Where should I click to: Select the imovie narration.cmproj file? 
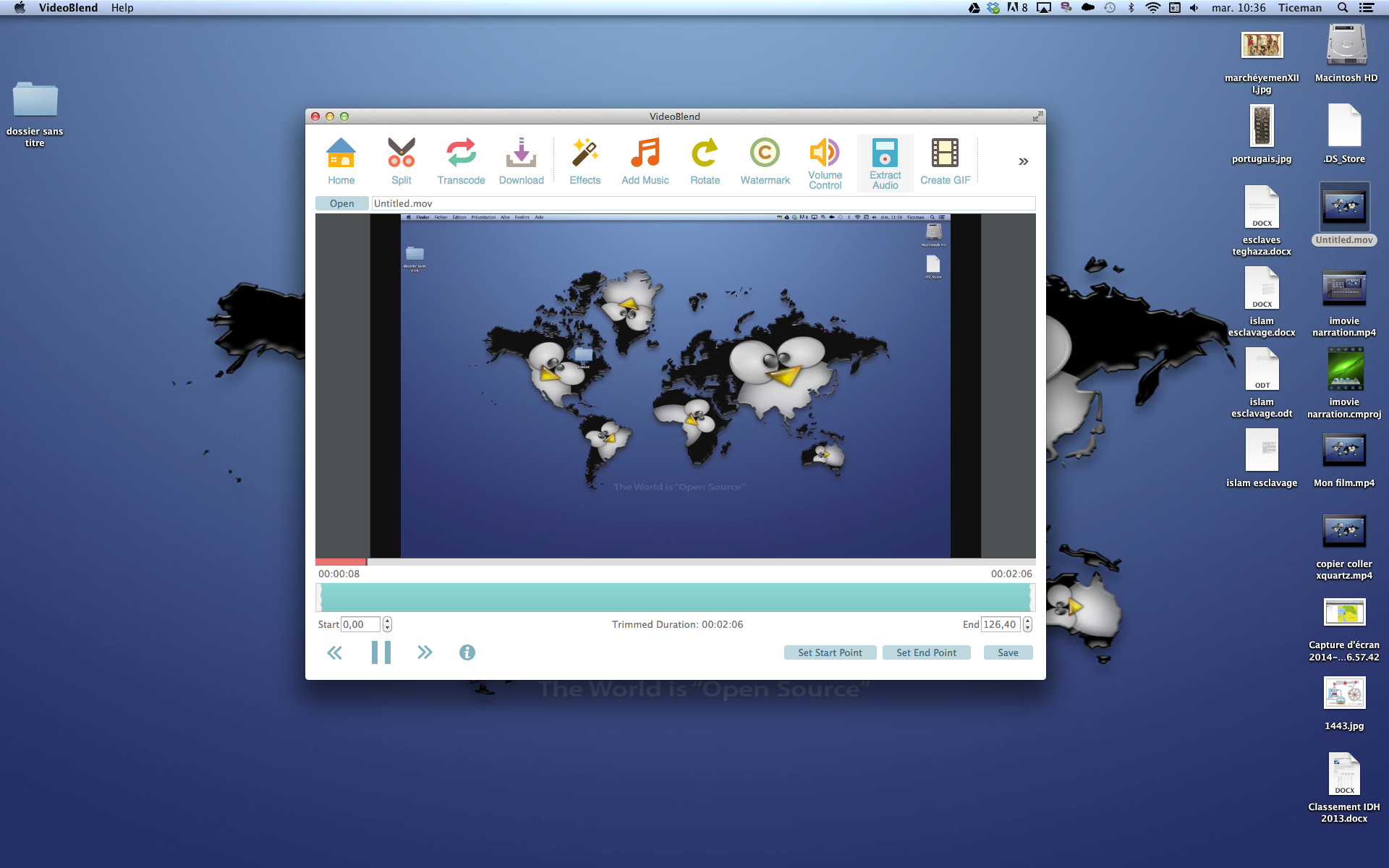(1344, 383)
